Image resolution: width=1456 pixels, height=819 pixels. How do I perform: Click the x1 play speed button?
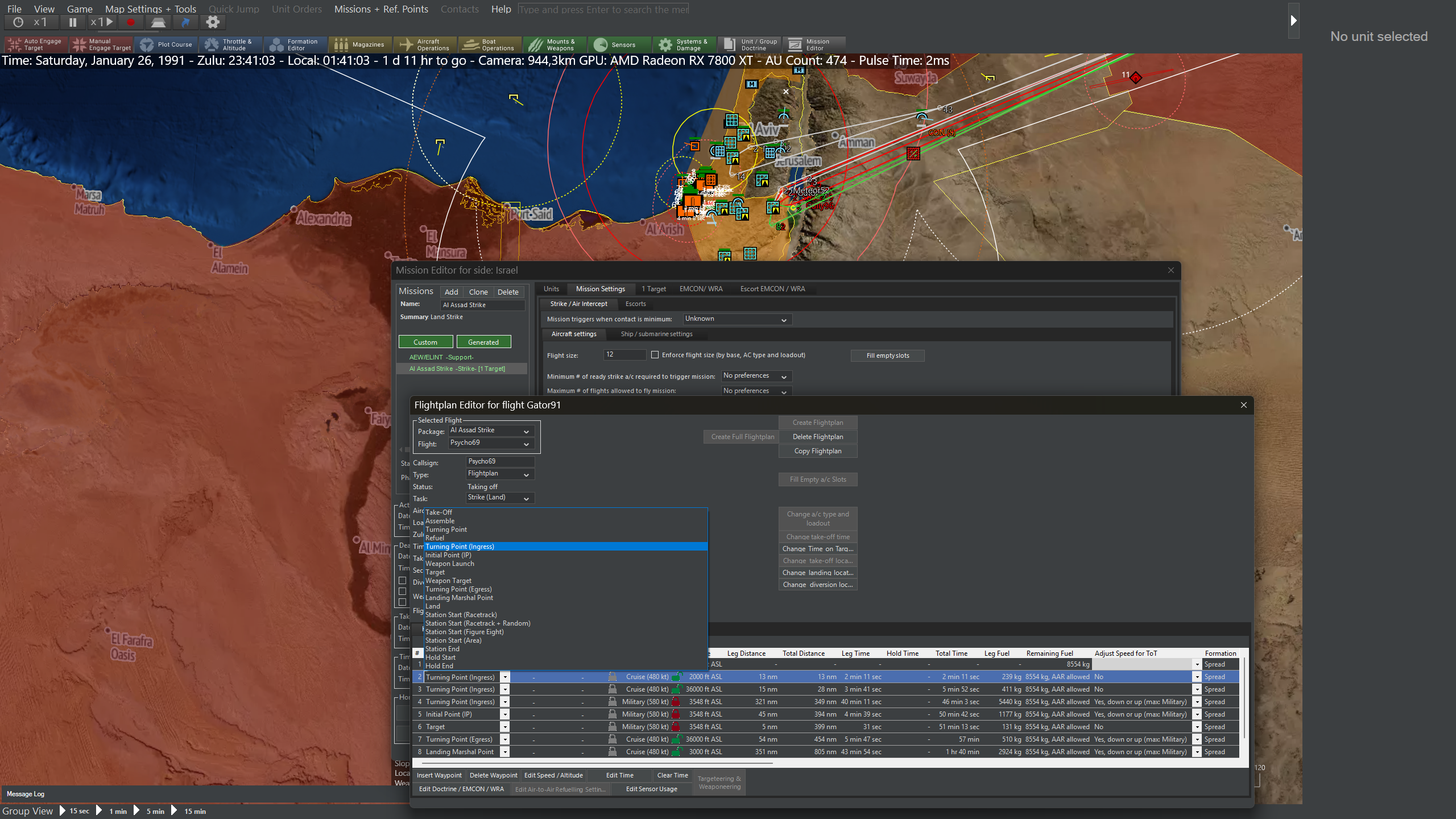[102, 23]
